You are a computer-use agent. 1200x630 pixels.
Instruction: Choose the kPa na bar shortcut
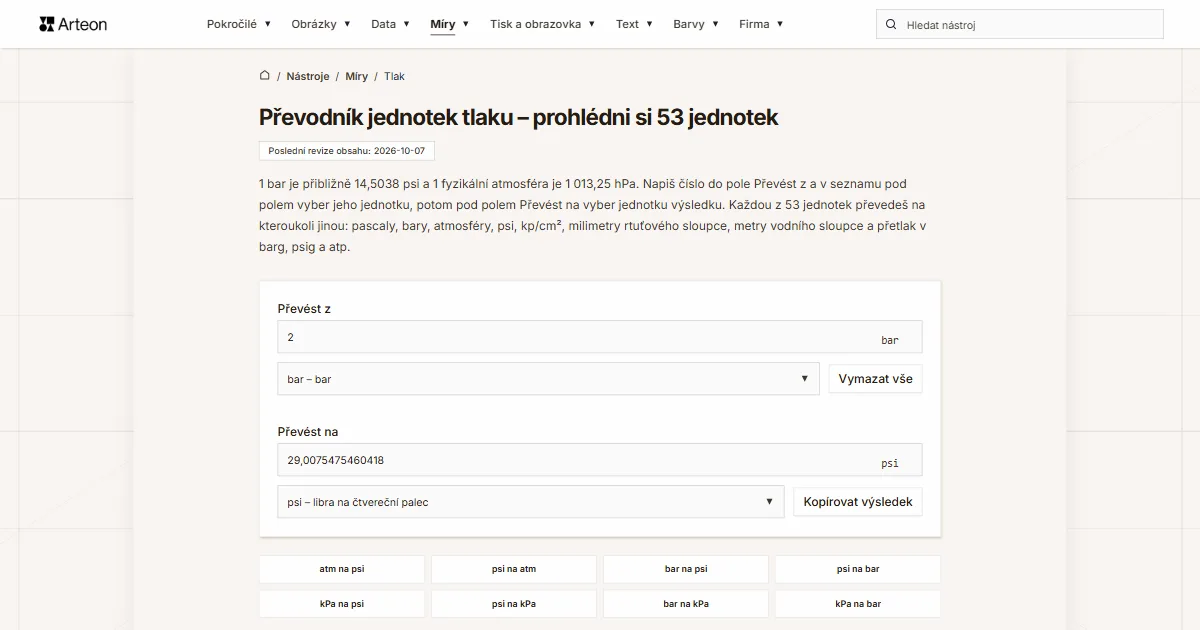(858, 604)
